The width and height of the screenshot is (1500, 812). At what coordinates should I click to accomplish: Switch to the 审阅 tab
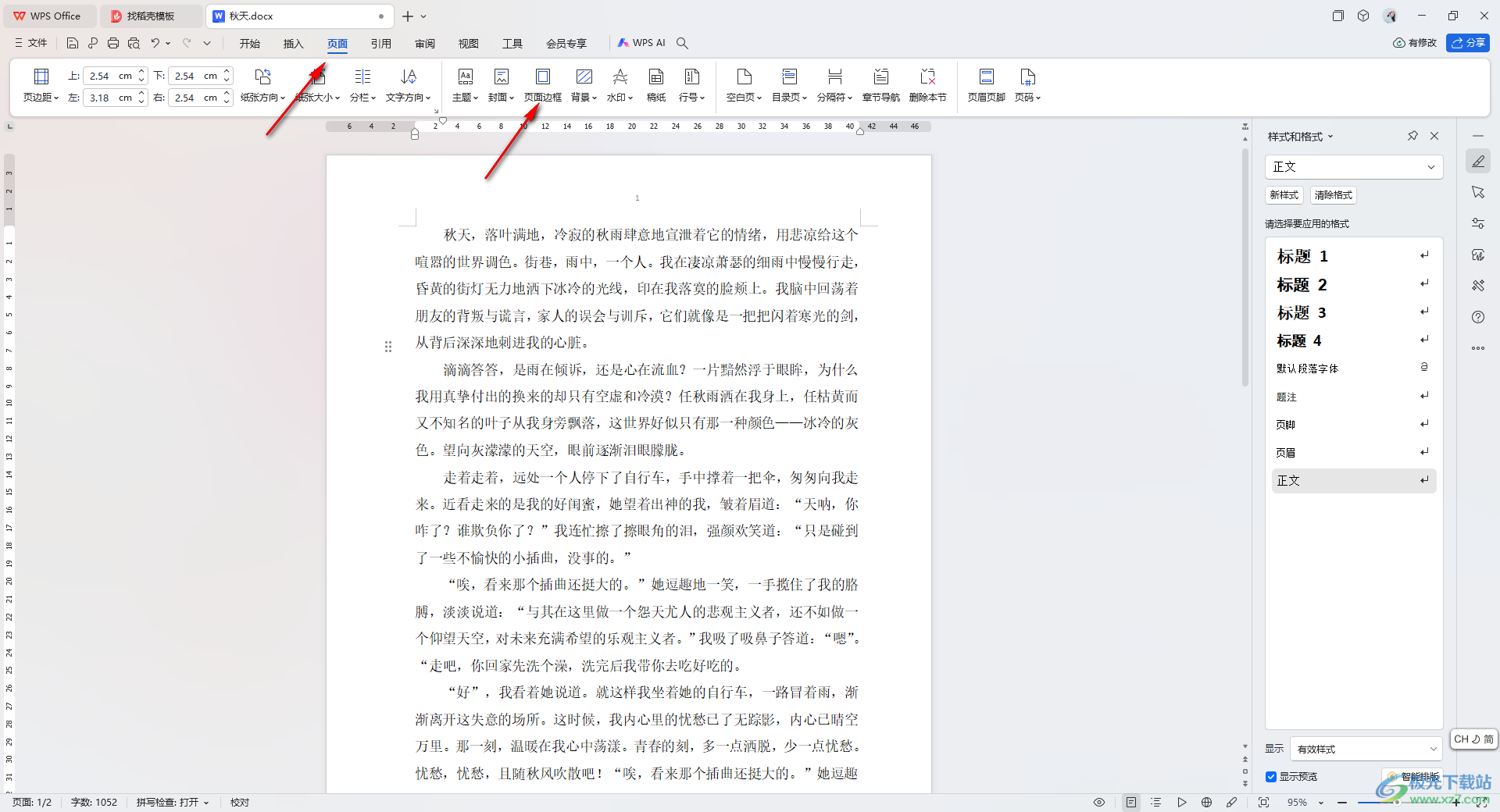[x=425, y=44]
